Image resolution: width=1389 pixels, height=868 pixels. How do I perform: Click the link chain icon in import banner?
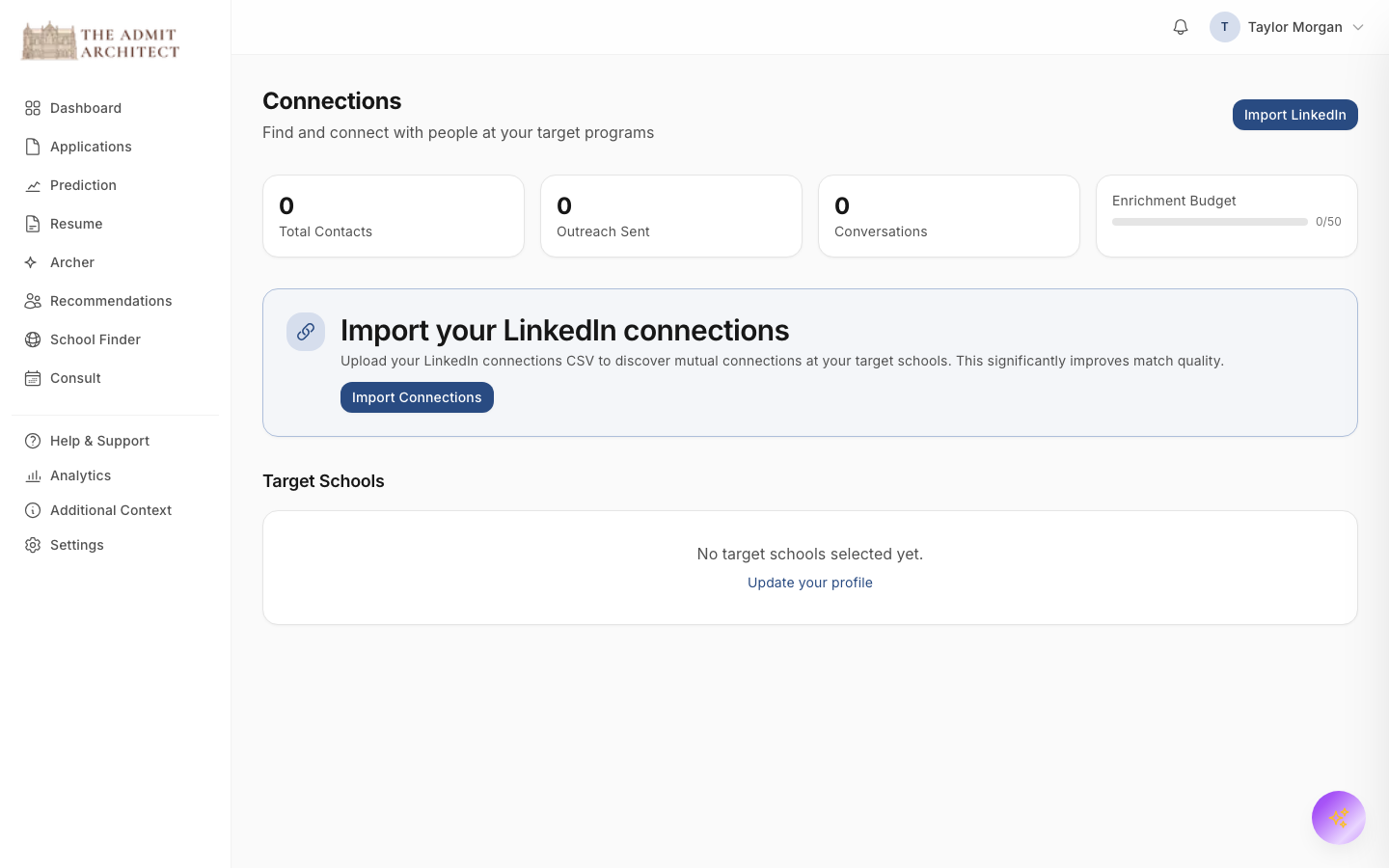point(306,332)
